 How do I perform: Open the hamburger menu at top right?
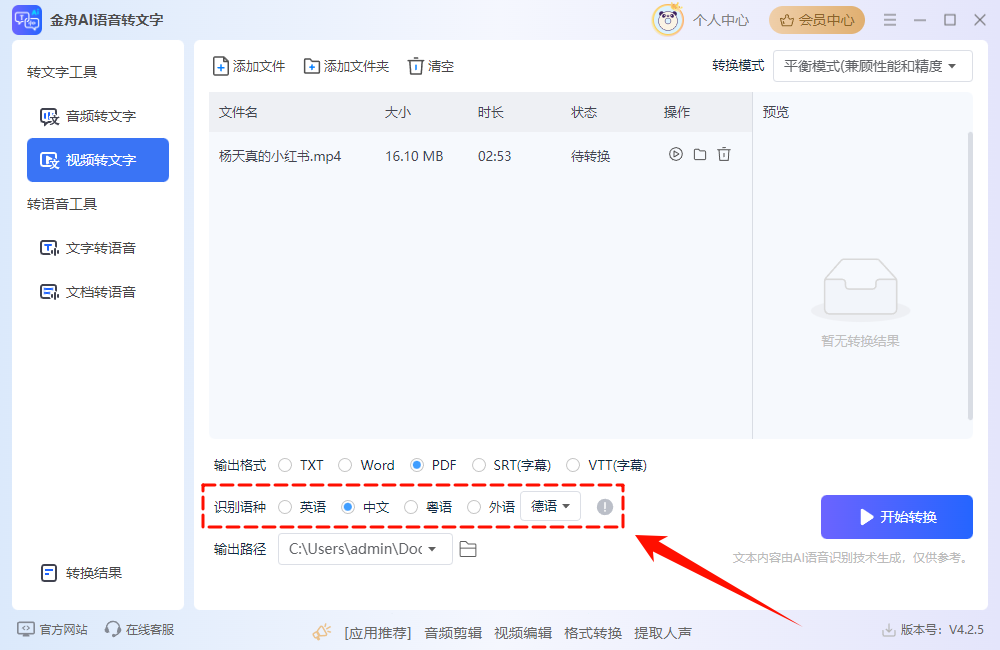(889, 18)
